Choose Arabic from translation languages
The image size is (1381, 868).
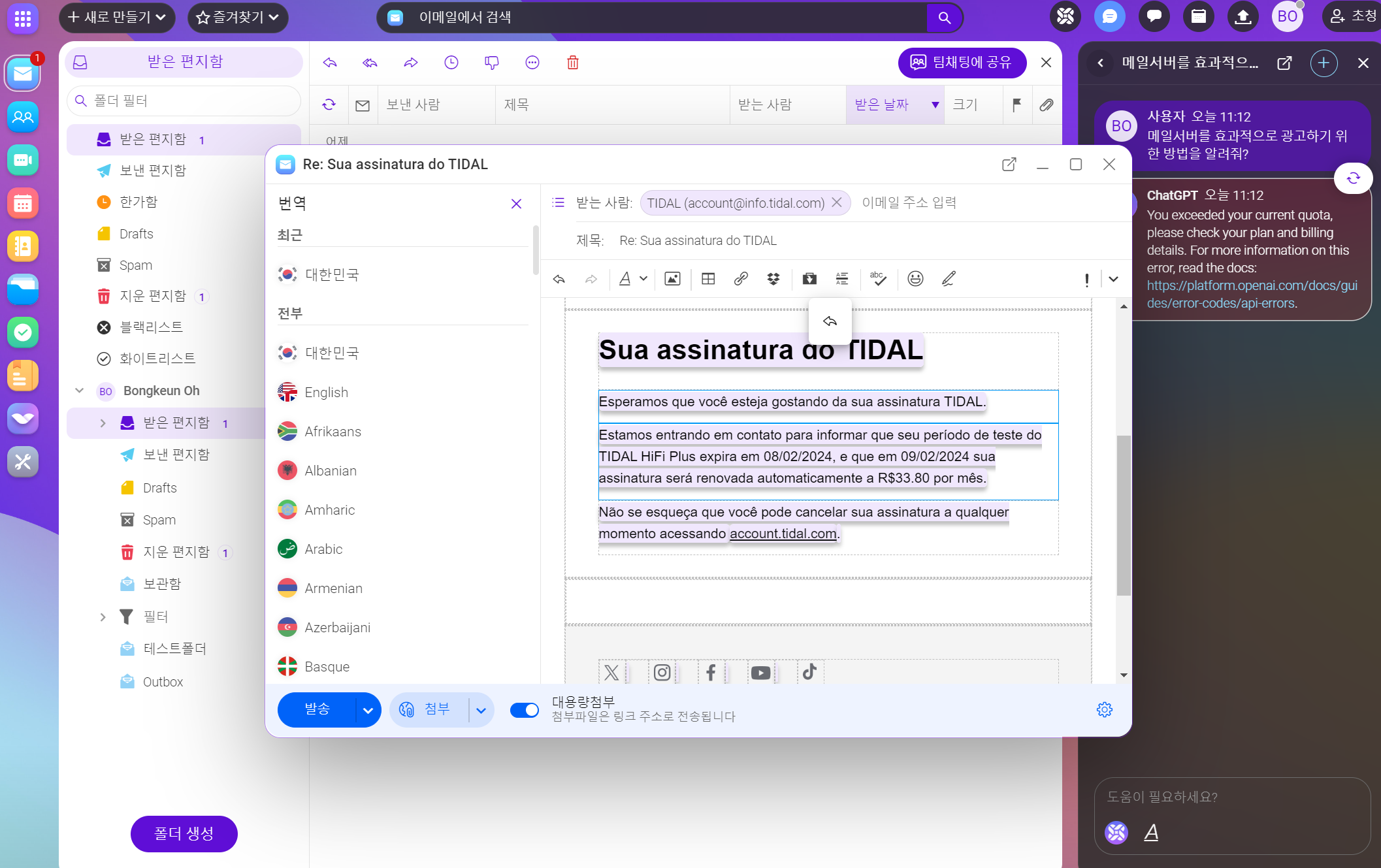pyautogui.click(x=323, y=549)
